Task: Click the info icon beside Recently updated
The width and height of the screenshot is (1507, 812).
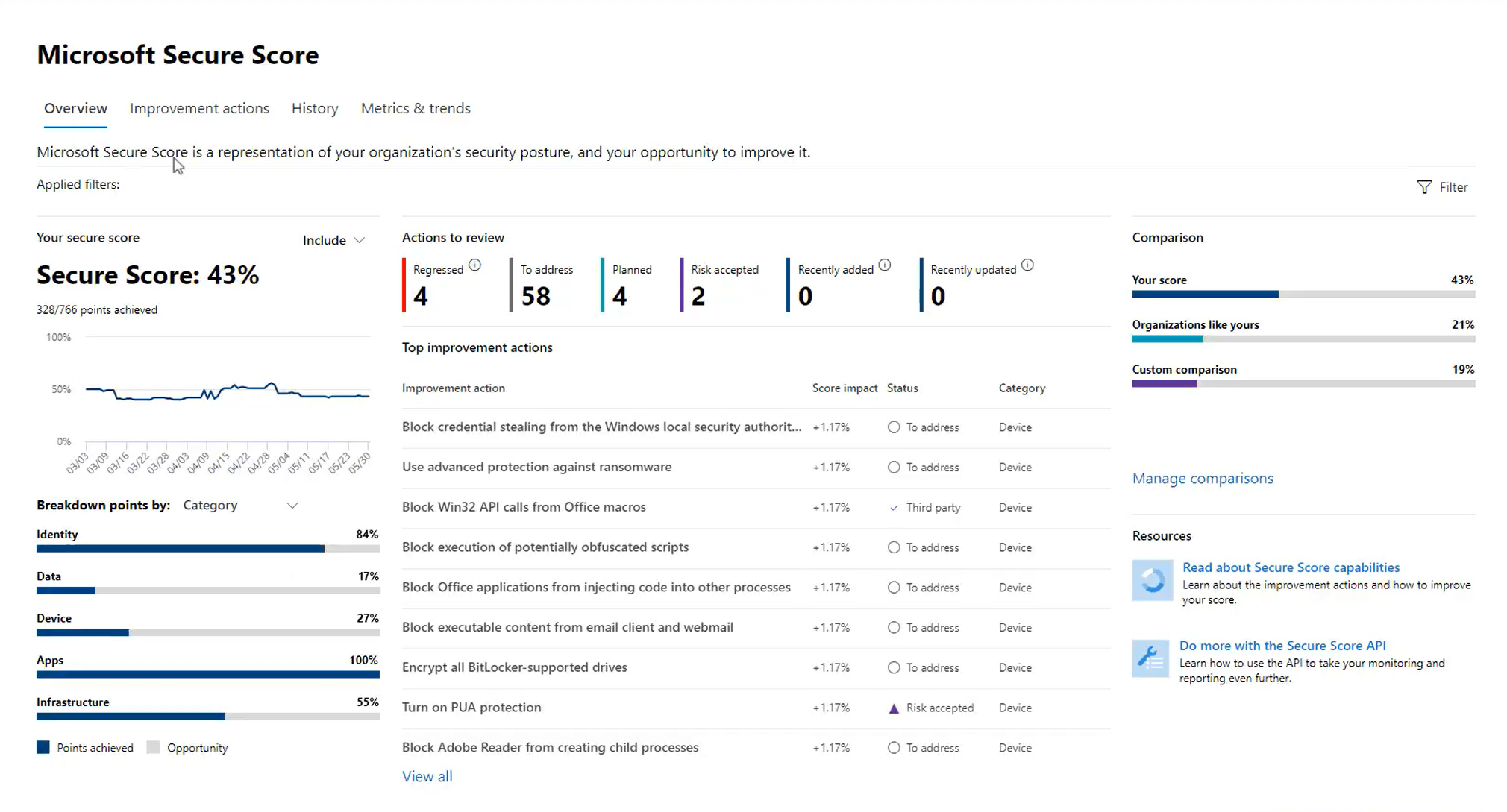Action: coord(1027,265)
